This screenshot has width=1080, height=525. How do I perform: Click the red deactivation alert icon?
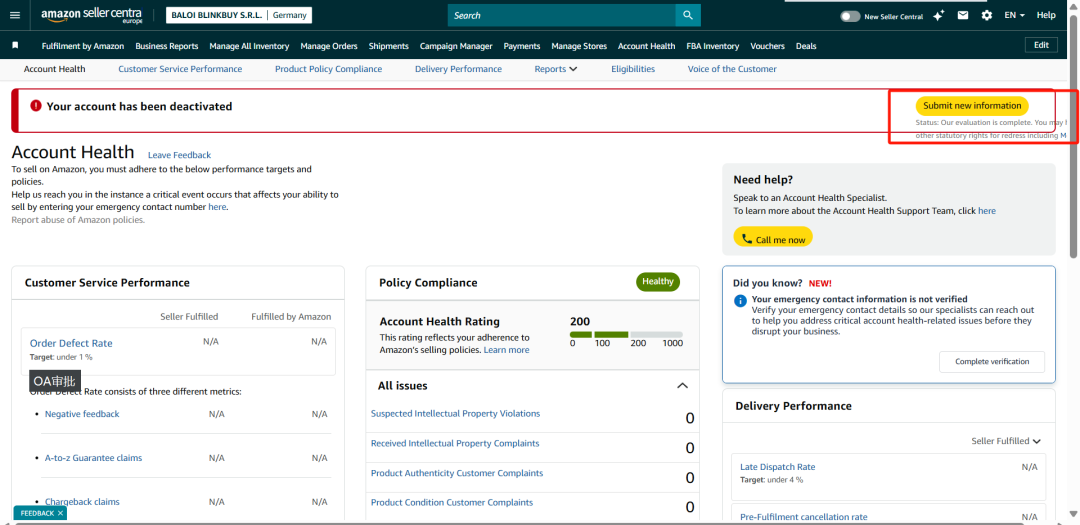click(36, 106)
